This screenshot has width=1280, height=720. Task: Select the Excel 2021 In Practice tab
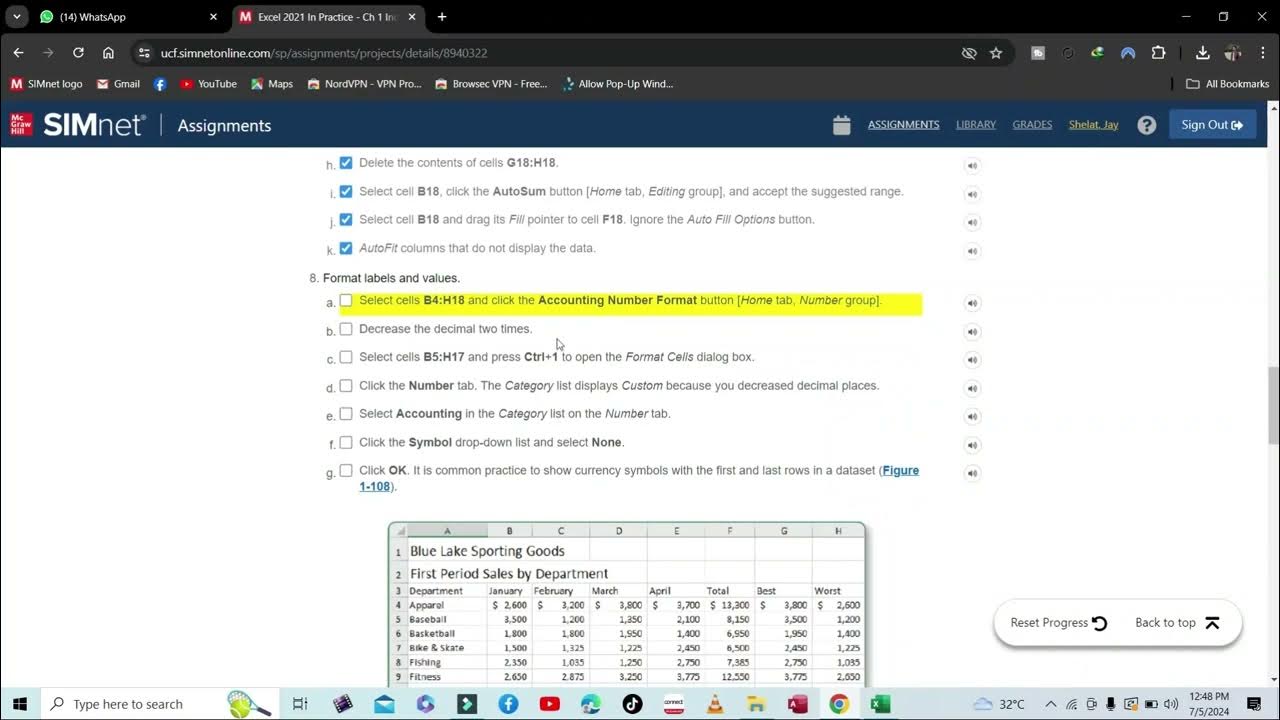330,17
